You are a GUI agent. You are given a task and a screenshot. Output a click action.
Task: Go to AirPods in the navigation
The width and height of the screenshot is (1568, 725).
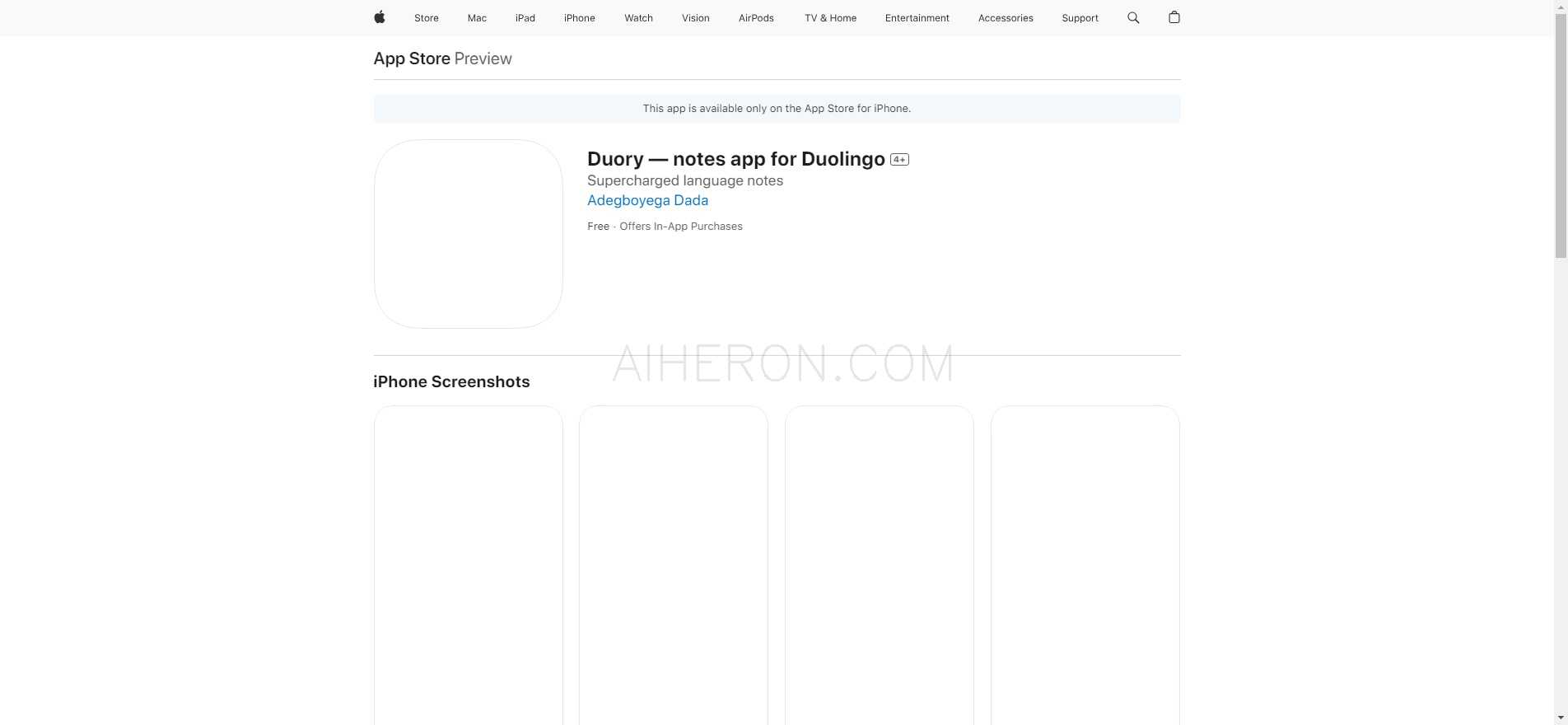pos(756,18)
